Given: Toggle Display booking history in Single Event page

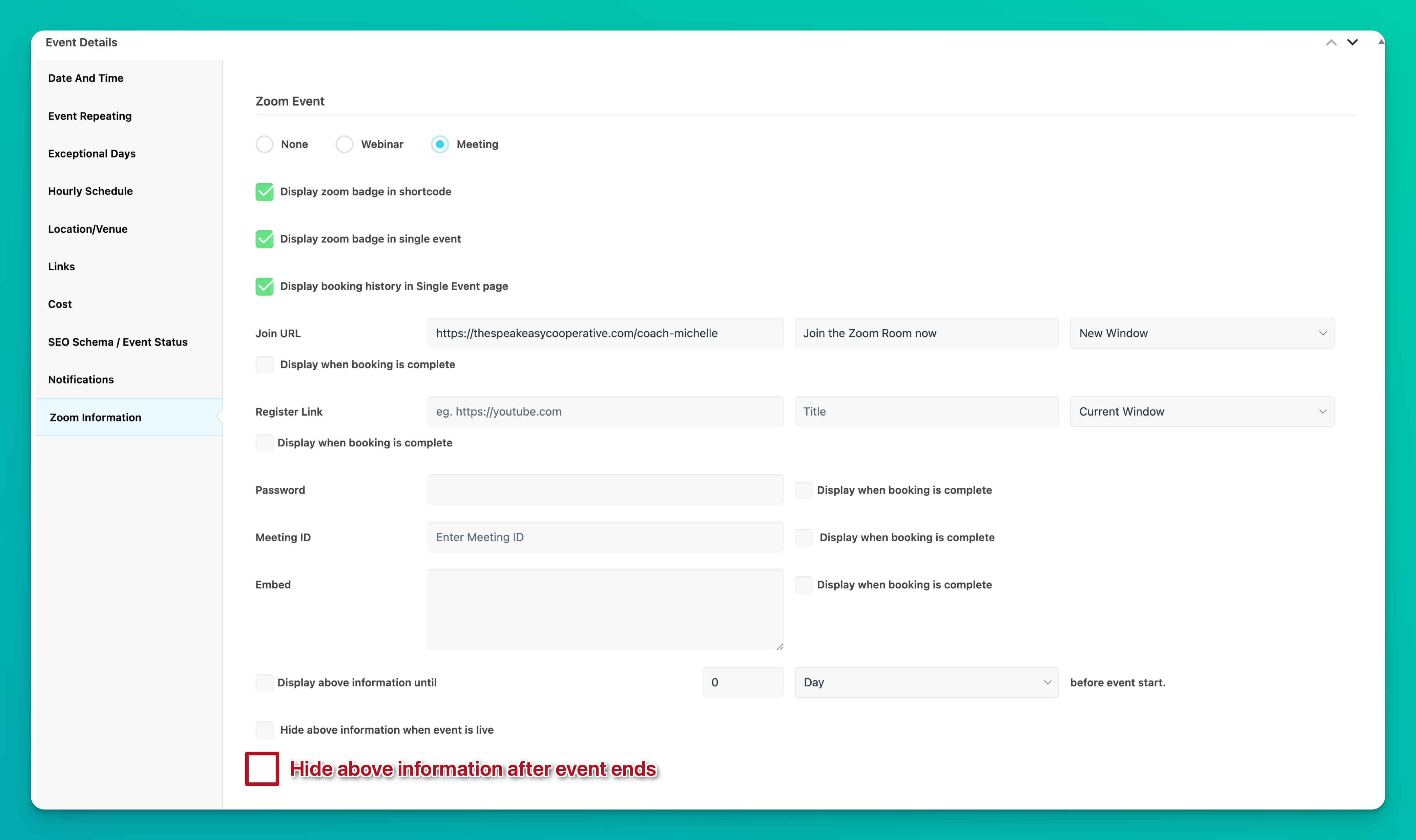Looking at the screenshot, I should [x=264, y=287].
